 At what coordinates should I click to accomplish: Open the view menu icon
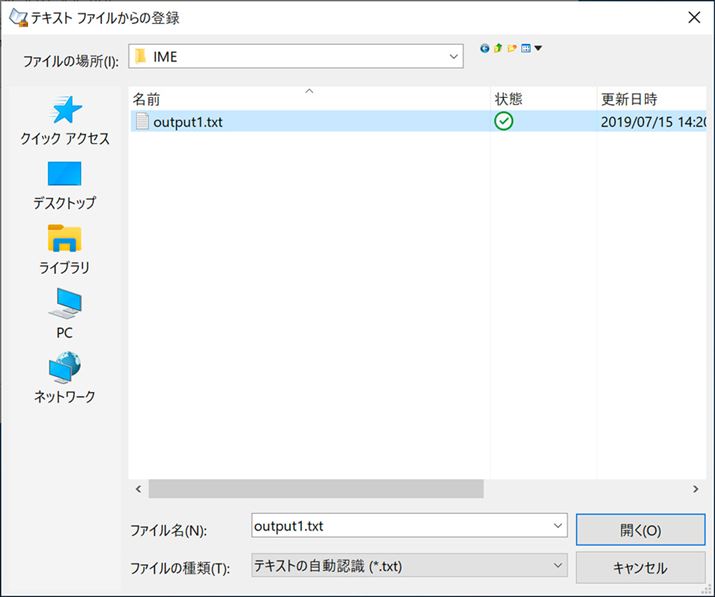click(526, 48)
